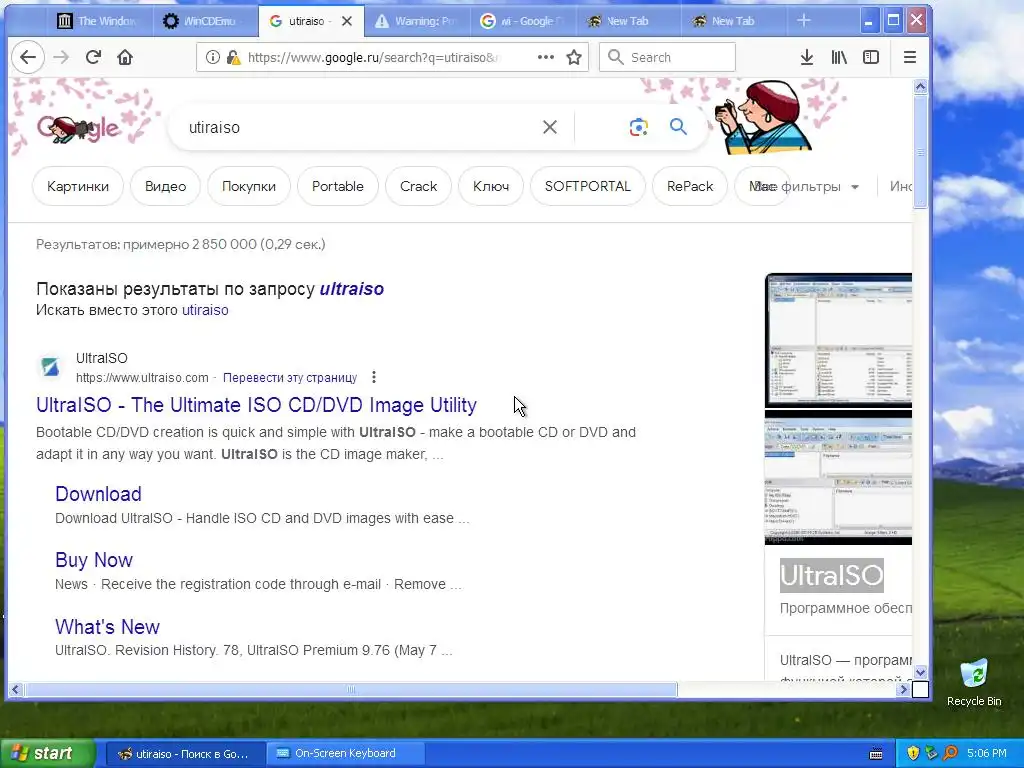Open the Windows start menu
The image size is (1024, 768).
point(46,754)
